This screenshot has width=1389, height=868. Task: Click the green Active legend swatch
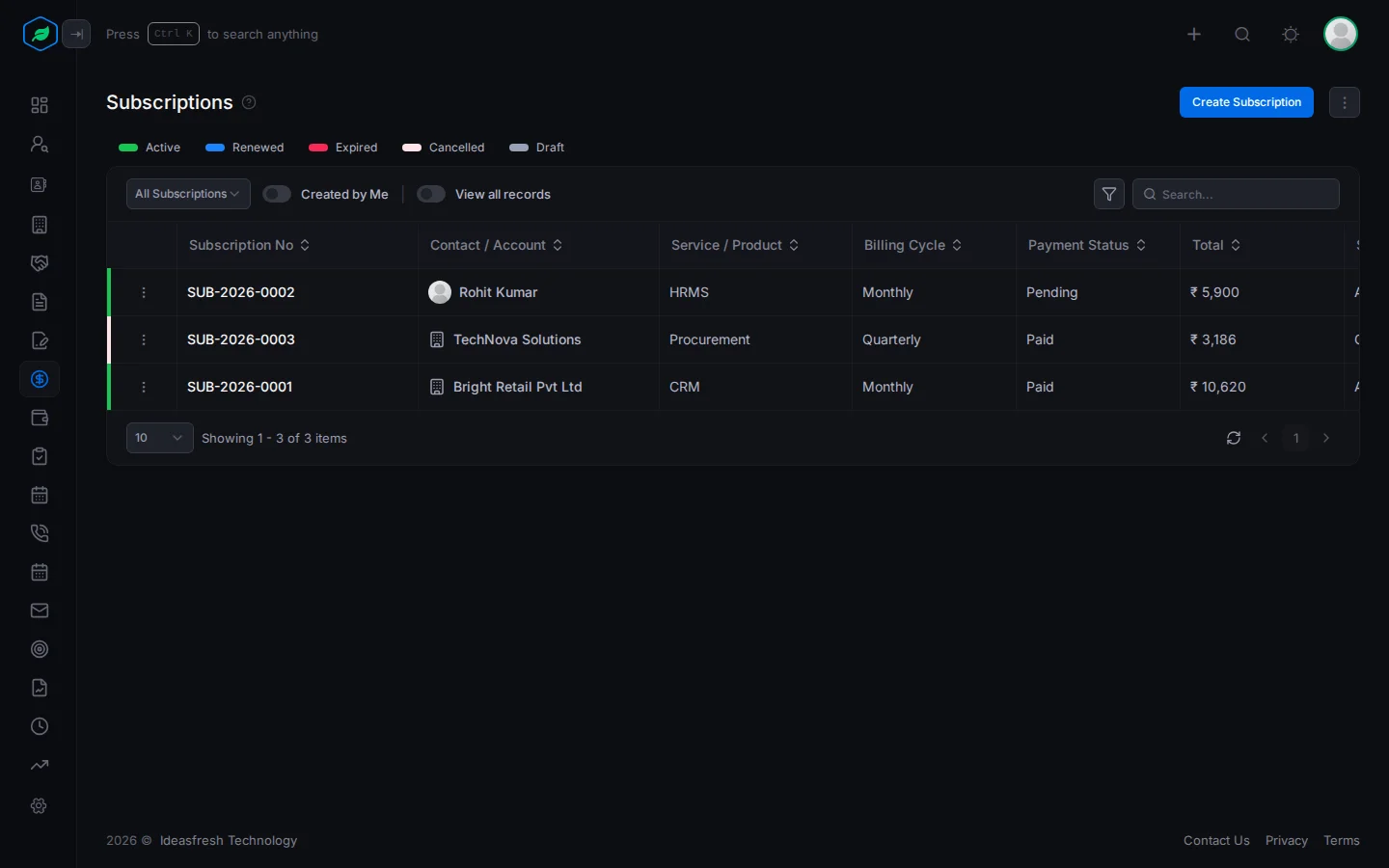128,148
